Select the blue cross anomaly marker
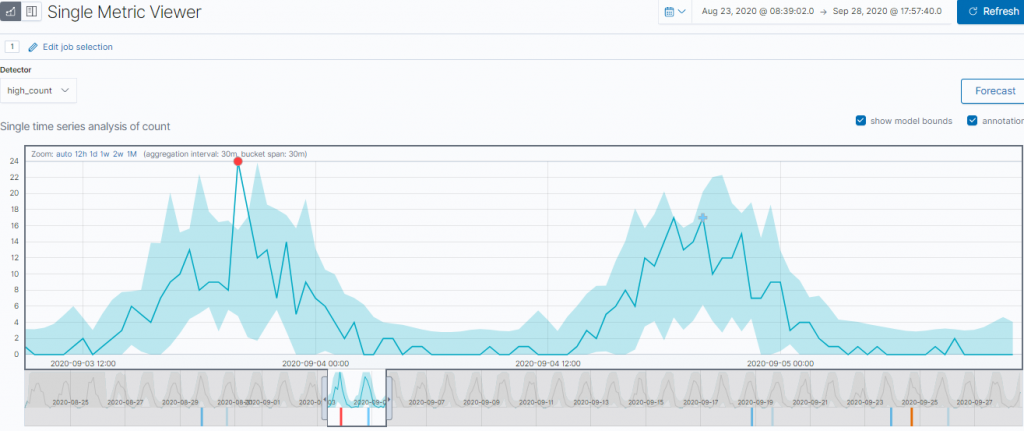The image size is (1024, 431). (703, 217)
